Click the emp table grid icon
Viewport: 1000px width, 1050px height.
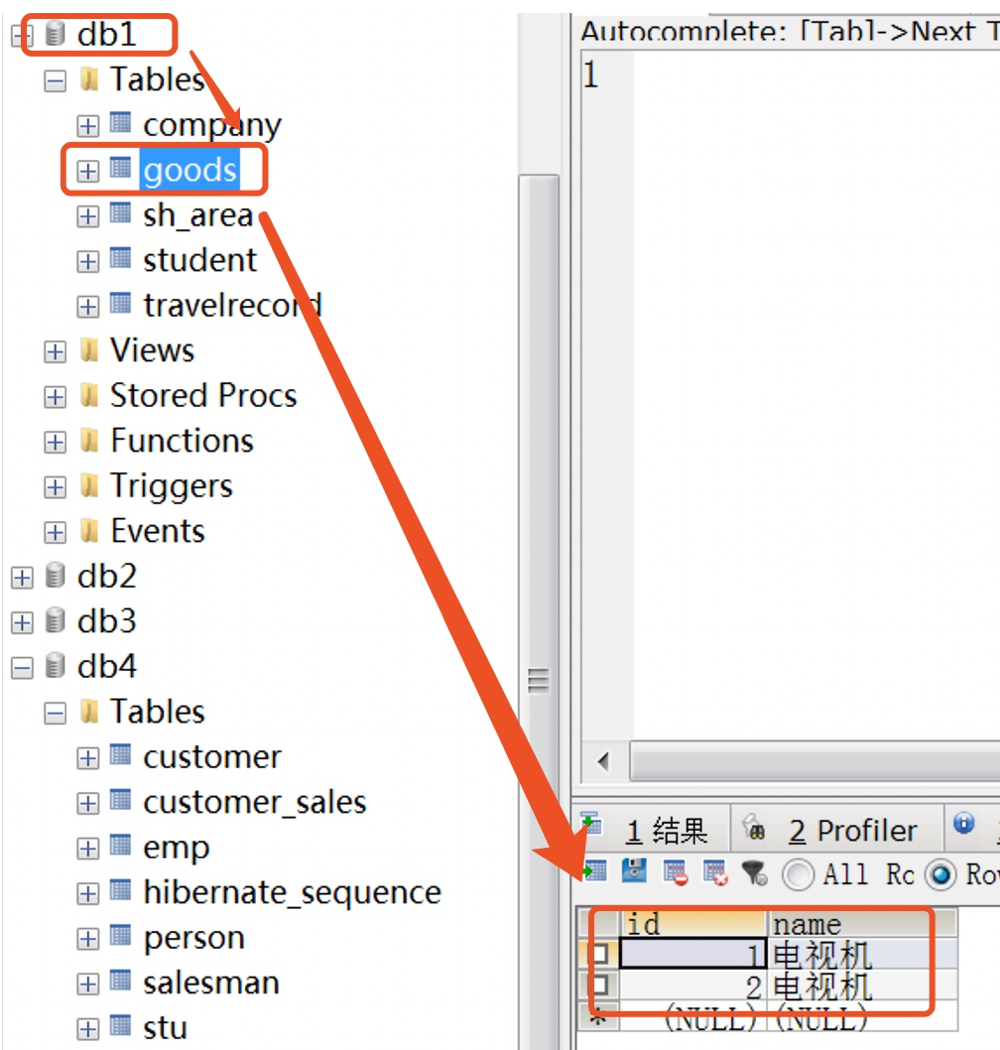pyautogui.click(x=121, y=845)
